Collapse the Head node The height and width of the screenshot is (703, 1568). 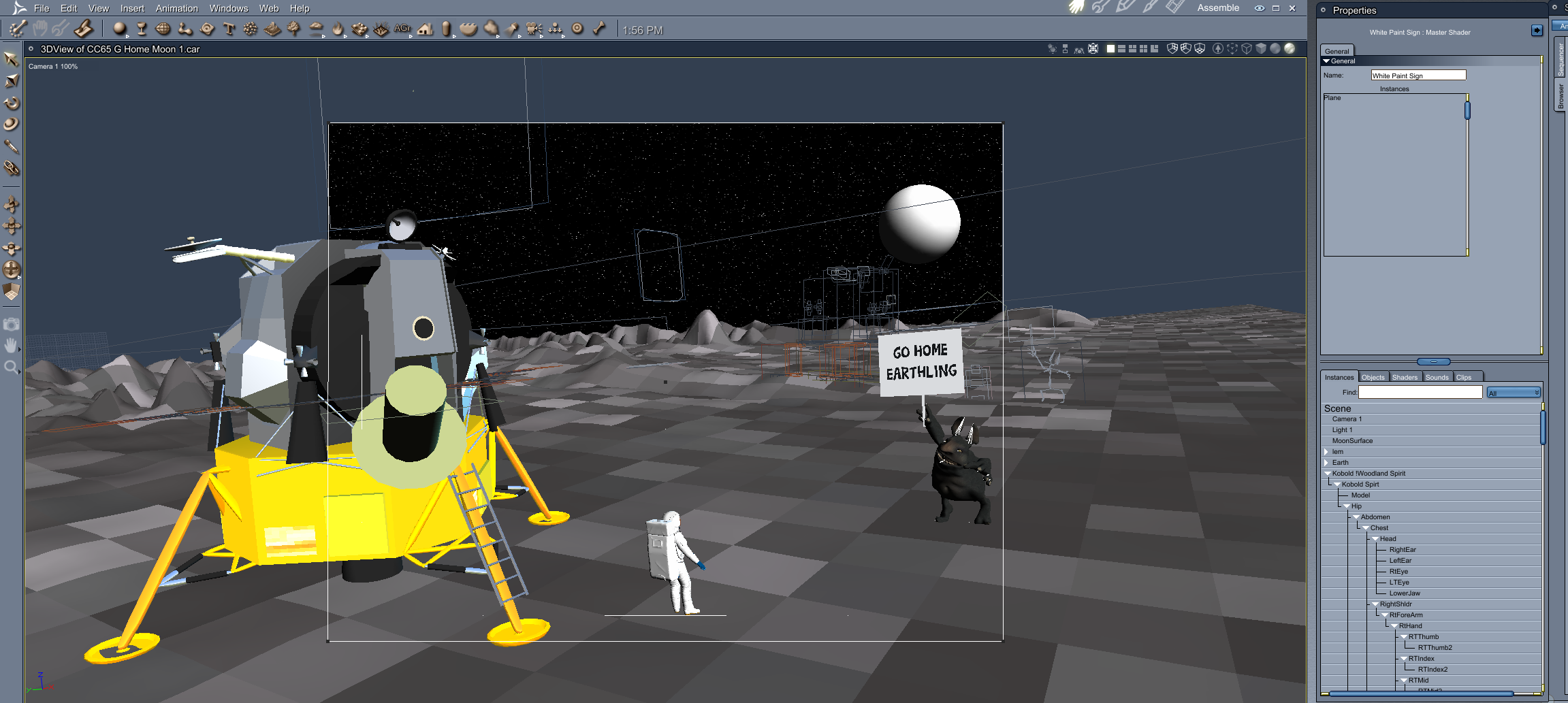click(x=1375, y=539)
